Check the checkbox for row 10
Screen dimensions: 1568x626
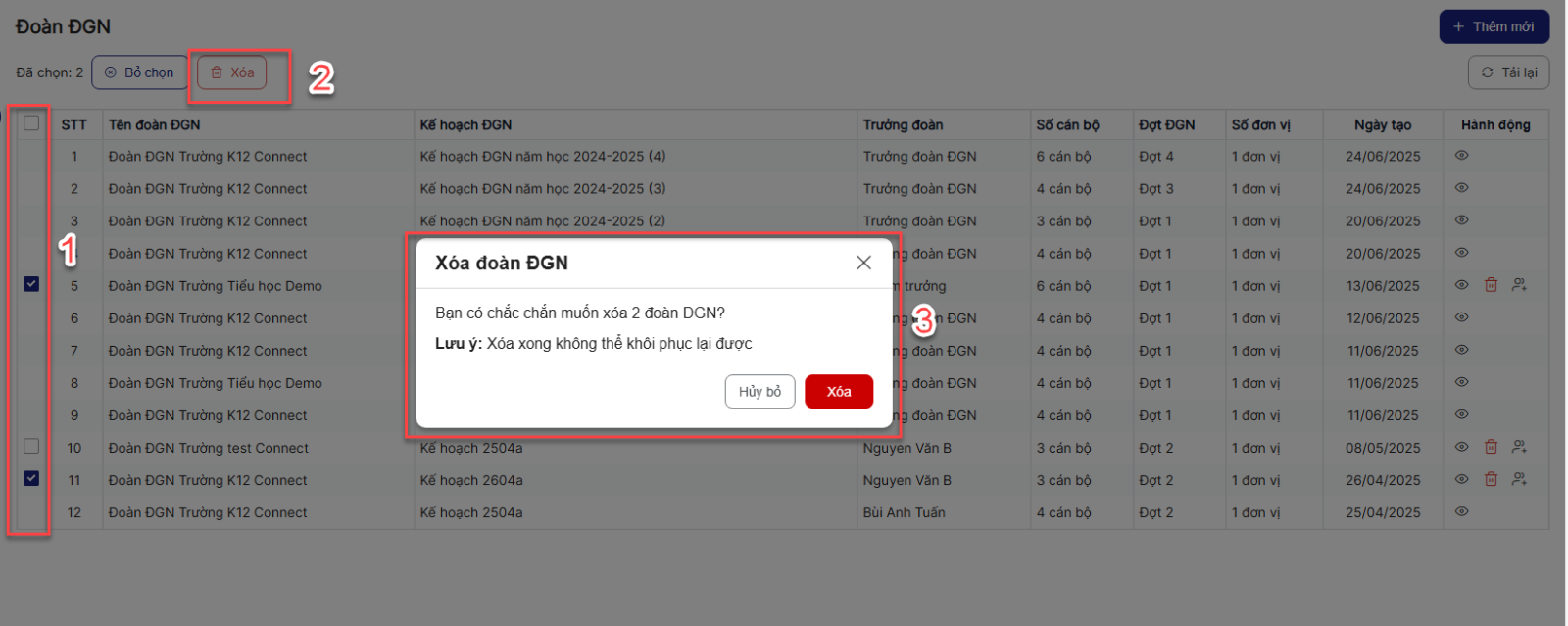pos(31,447)
